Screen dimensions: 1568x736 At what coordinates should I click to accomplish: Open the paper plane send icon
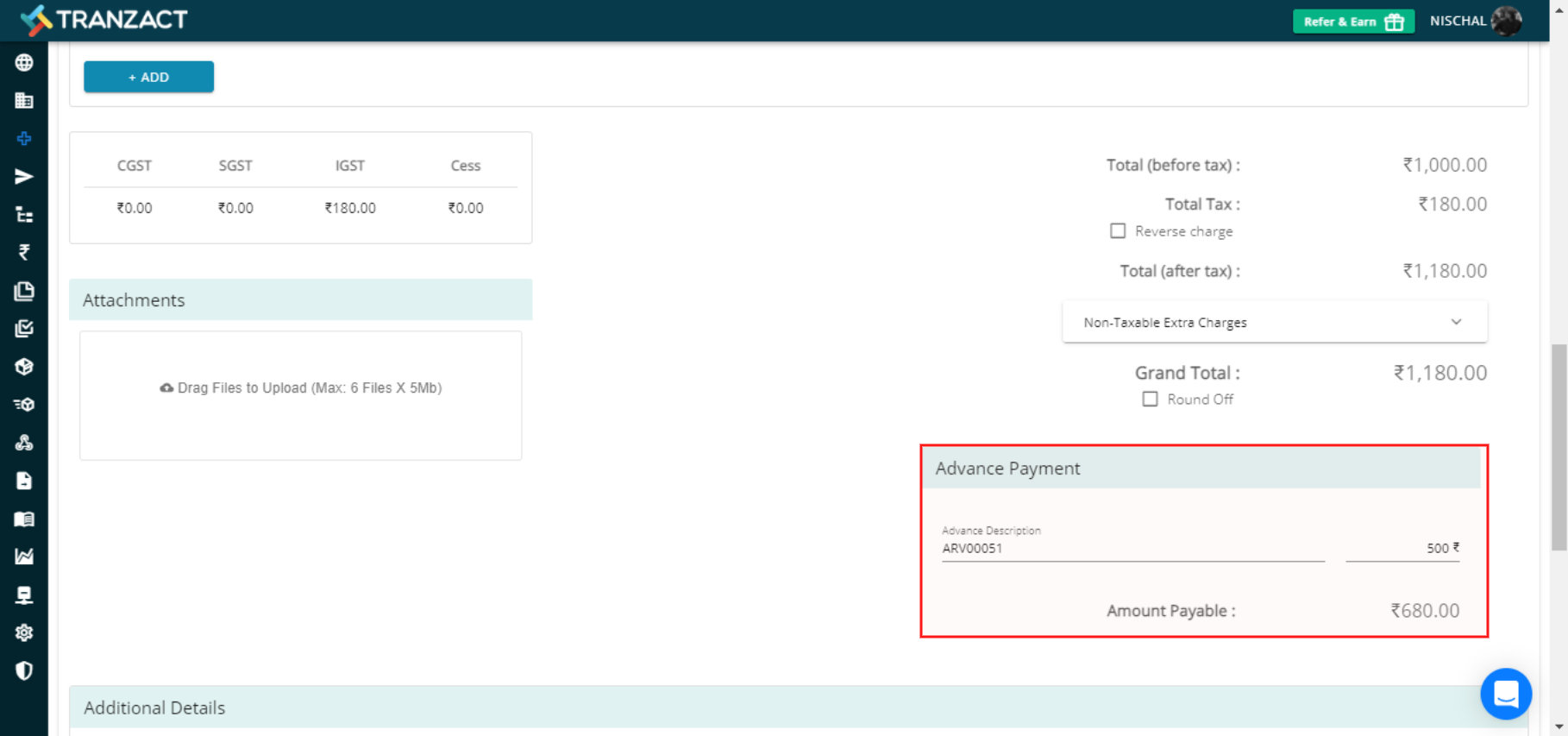point(24,177)
